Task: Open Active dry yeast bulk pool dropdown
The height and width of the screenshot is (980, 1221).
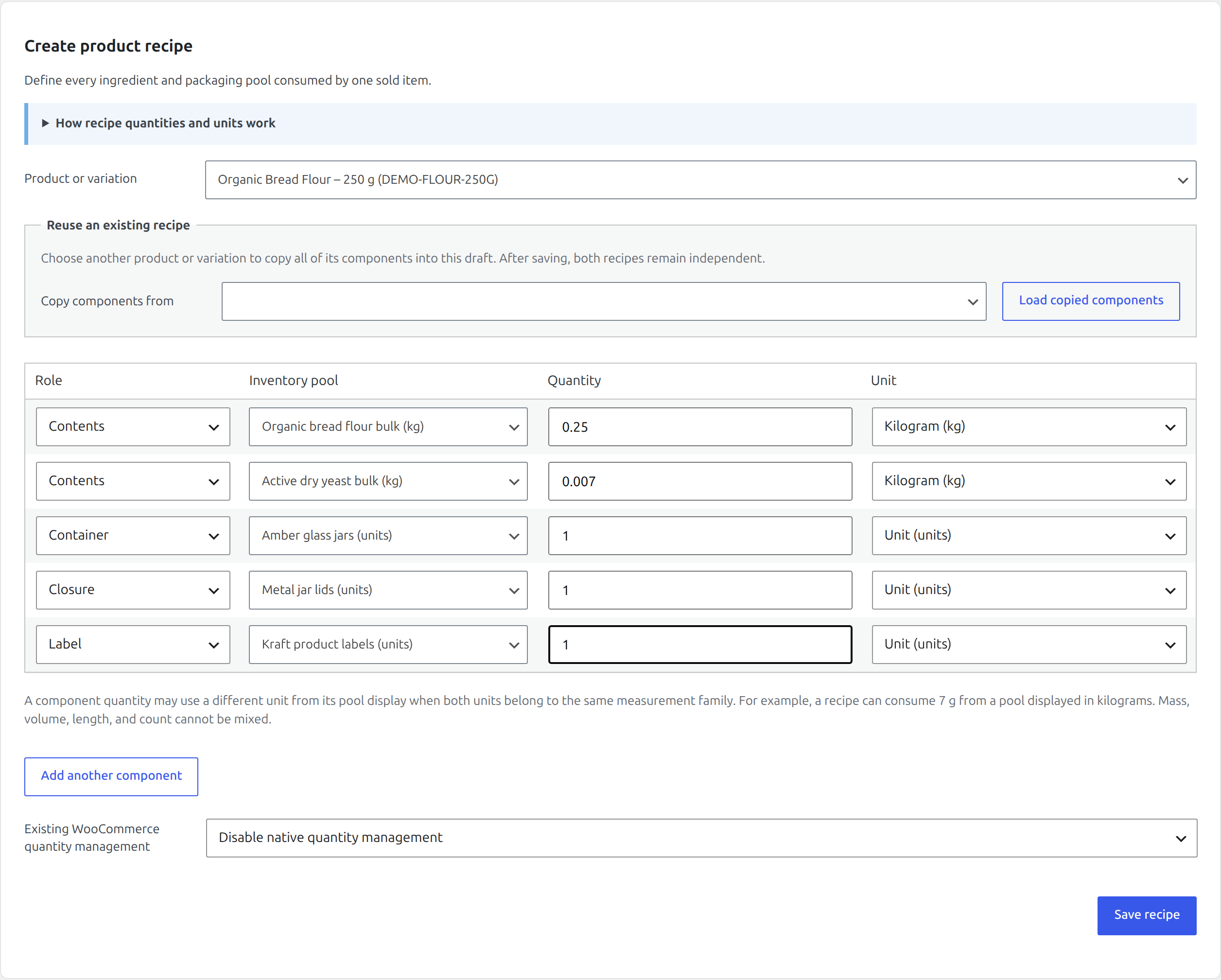Action: pos(388,481)
